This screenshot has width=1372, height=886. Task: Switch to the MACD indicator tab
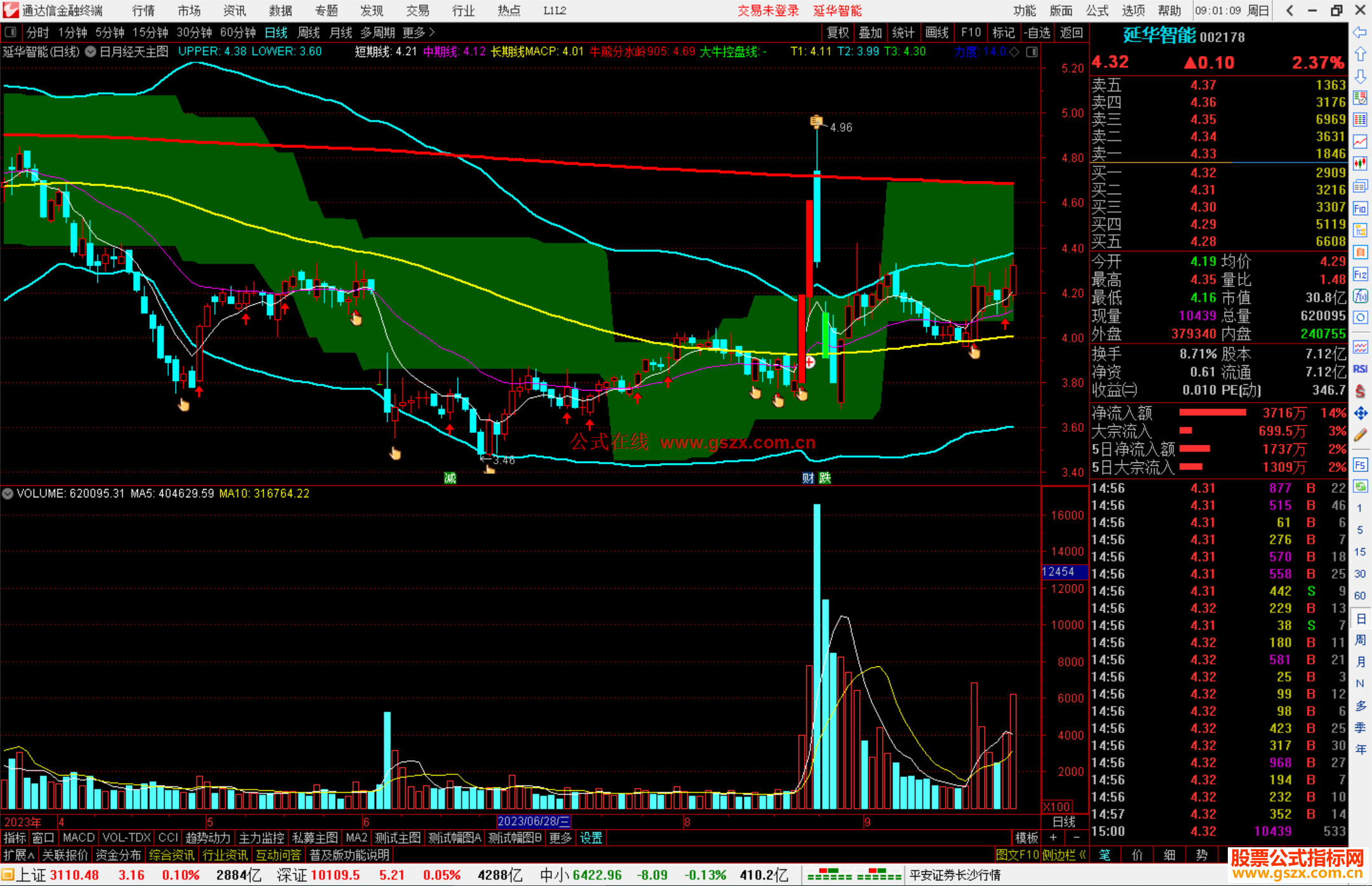tap(79, 838)
